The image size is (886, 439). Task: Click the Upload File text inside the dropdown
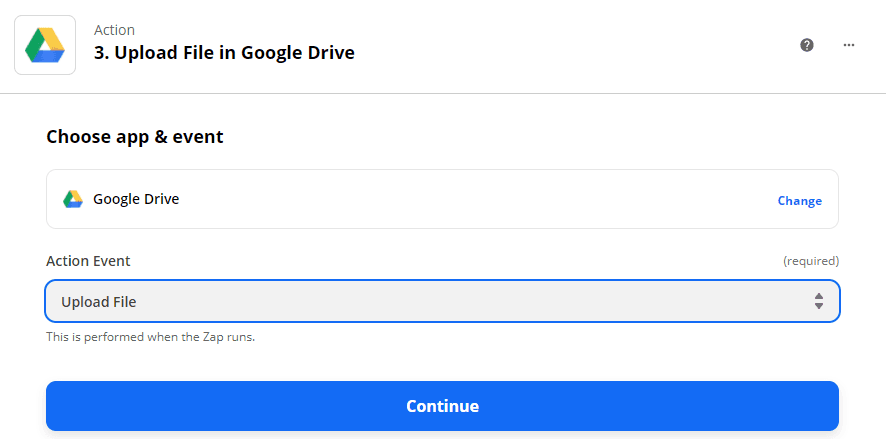99,301
